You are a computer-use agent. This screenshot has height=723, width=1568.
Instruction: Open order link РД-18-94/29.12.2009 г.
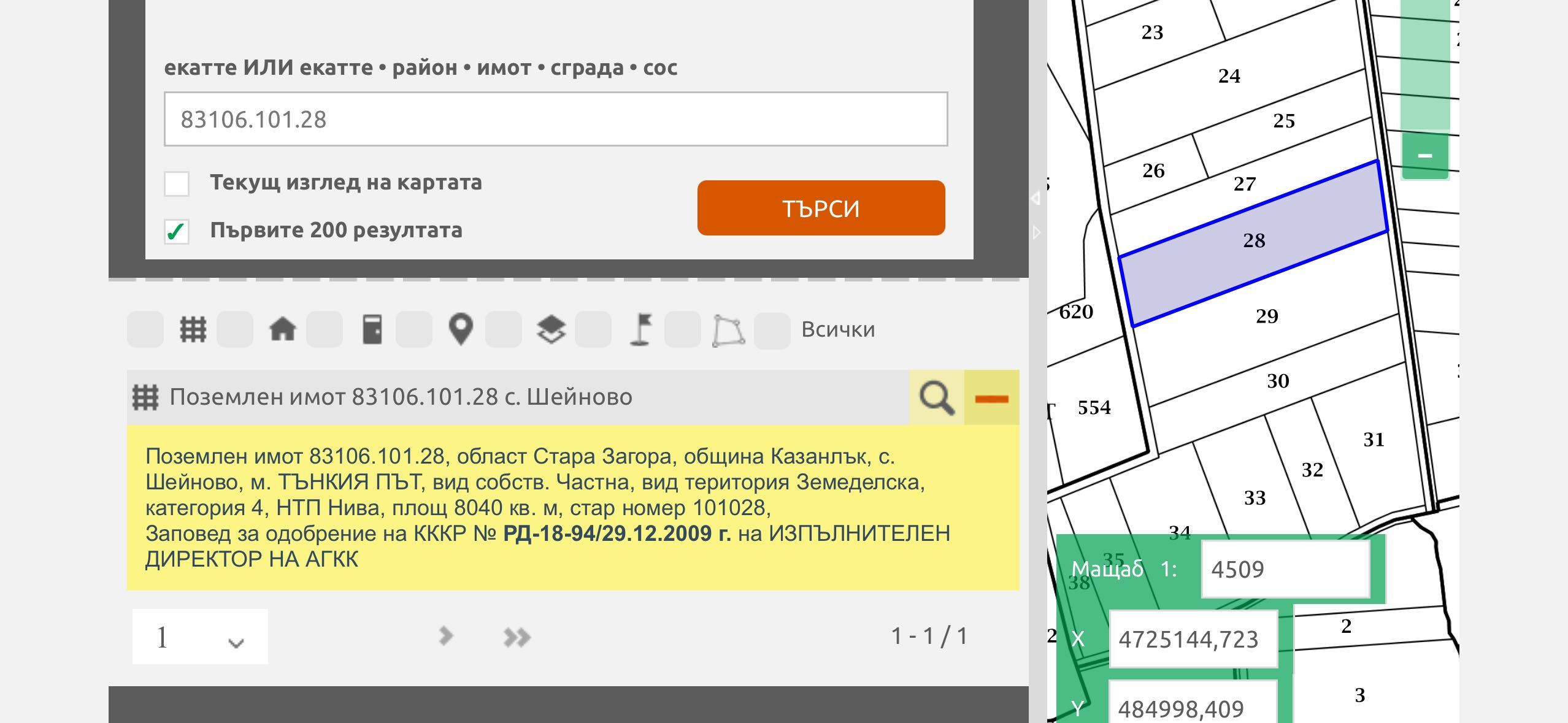(x=617, y=534)
